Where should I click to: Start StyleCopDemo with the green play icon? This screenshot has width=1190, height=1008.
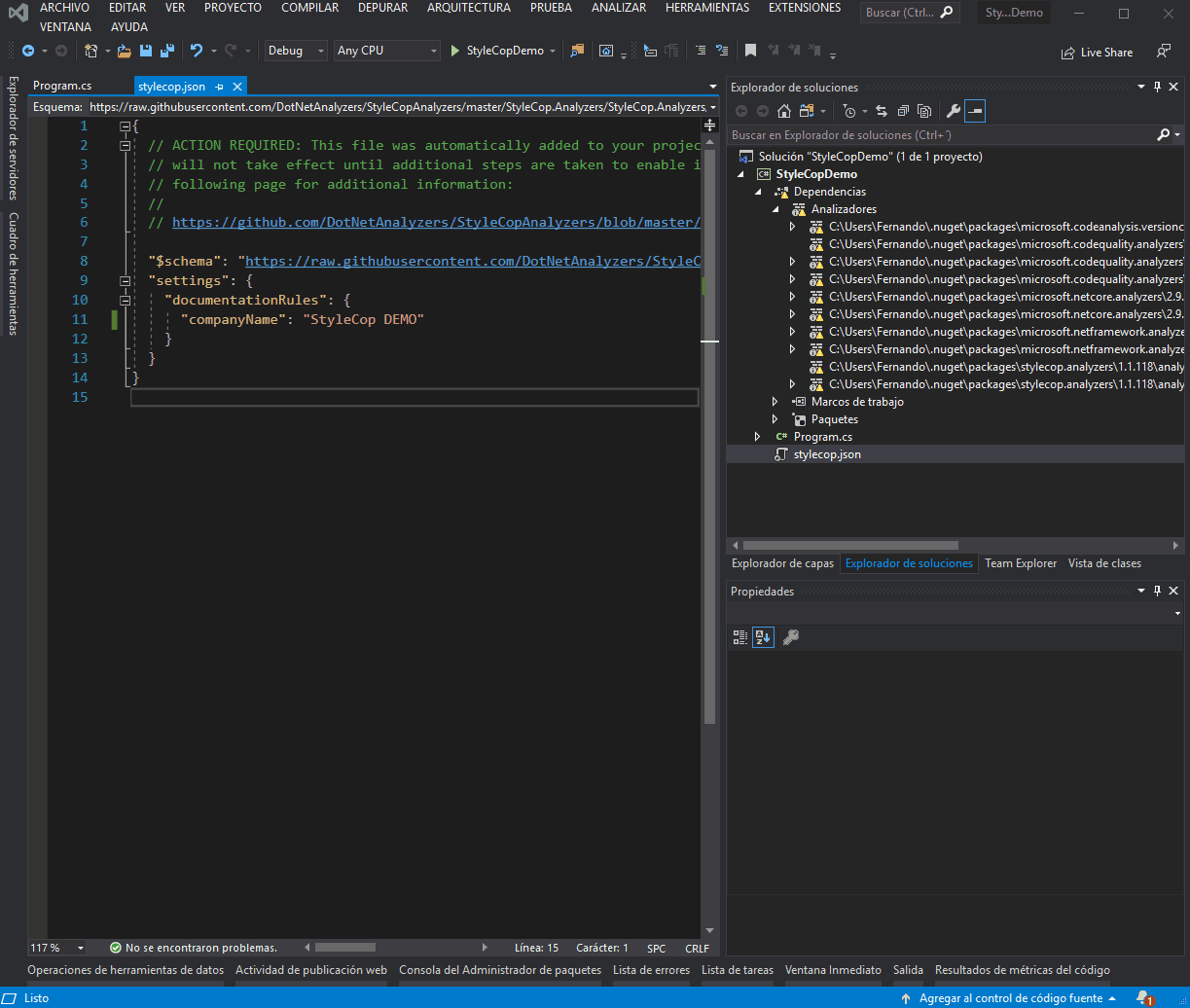[454, 51]
